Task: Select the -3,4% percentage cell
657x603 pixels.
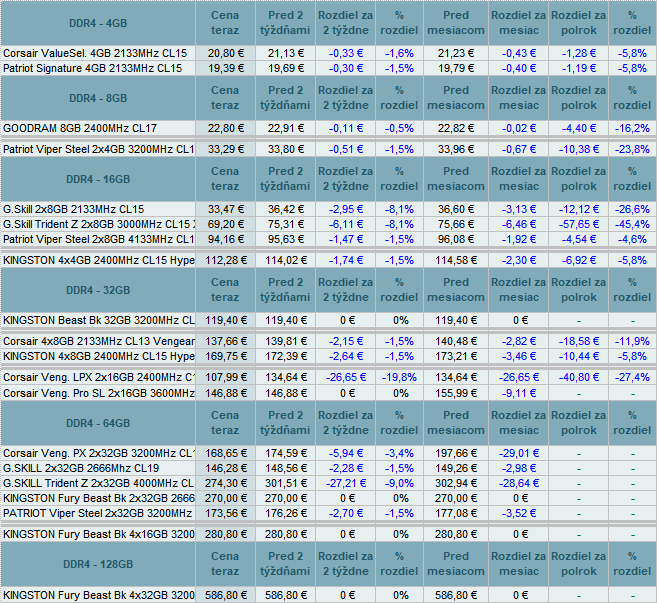Action: 399,453
